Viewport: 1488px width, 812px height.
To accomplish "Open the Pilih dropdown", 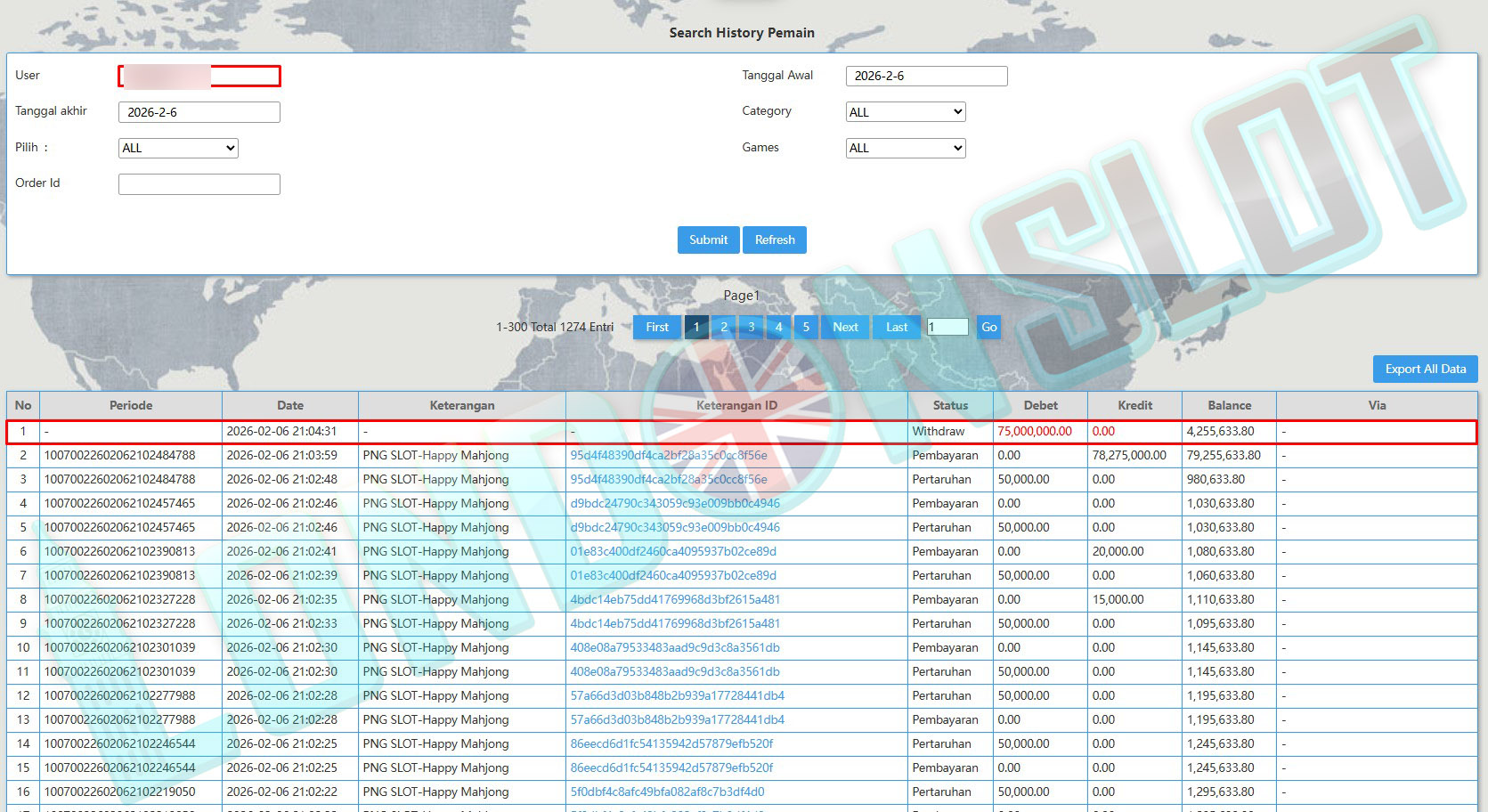I will point(178,148).
